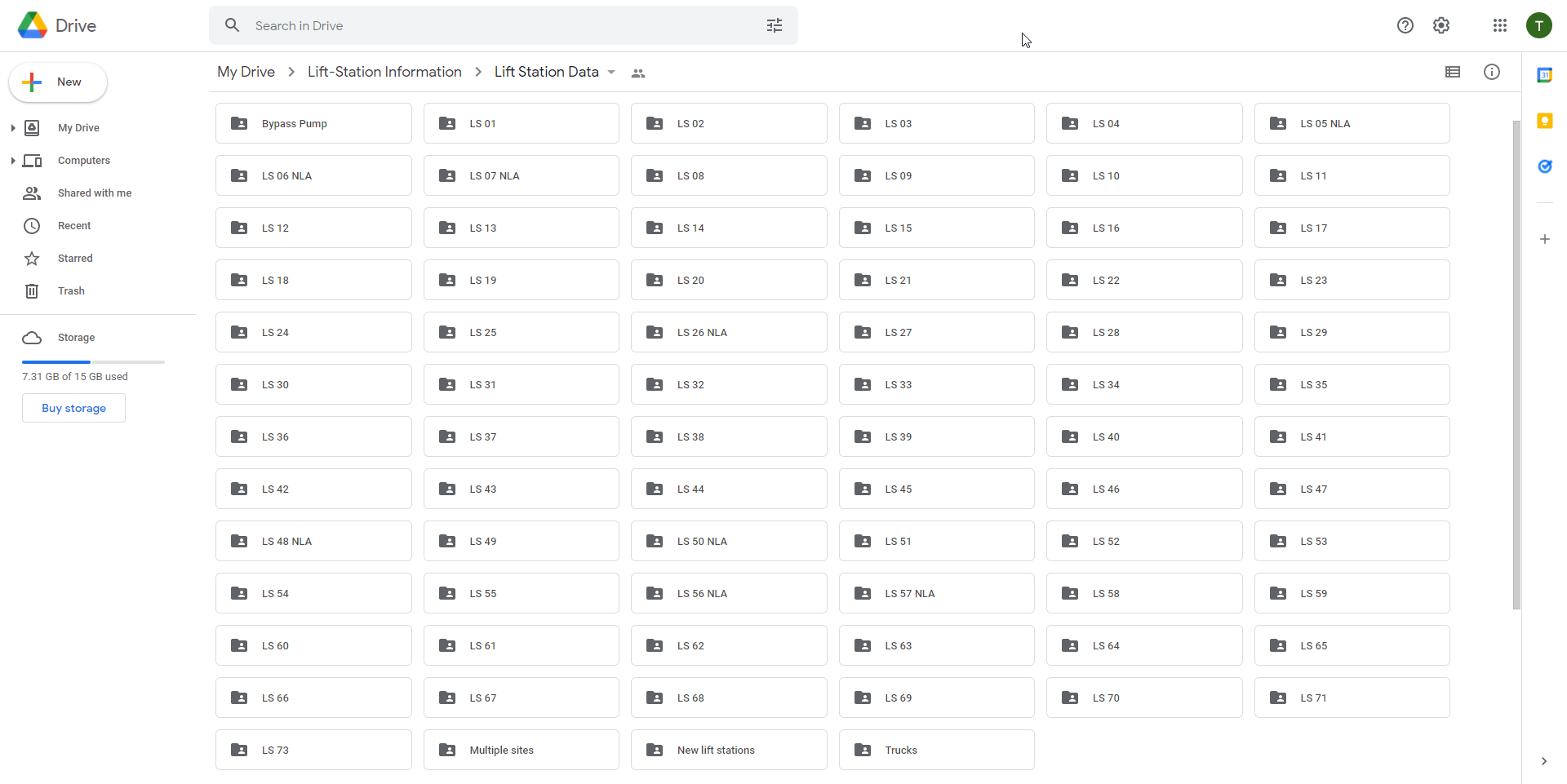The height and width of the screenshot is (784, 1567).
Task: Open the Google apps grid
Action: [1499, 26]
